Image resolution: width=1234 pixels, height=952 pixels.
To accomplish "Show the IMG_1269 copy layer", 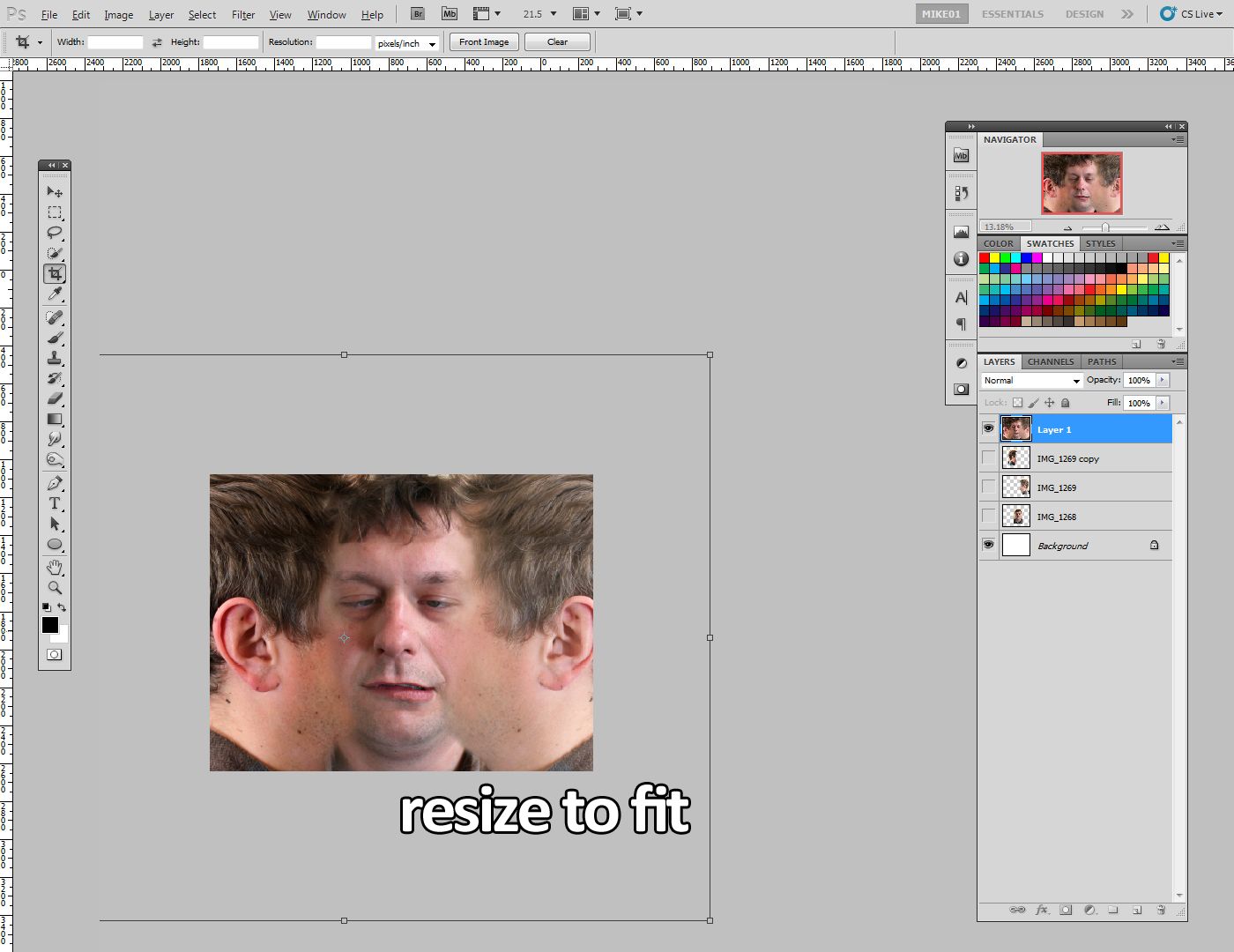I will (988, 458).
